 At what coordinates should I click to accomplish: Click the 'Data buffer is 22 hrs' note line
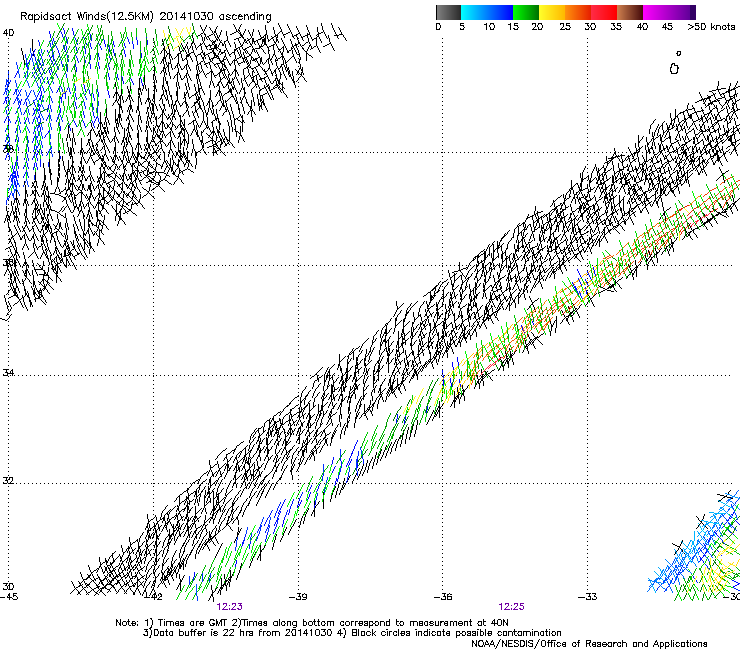point(352,633)
